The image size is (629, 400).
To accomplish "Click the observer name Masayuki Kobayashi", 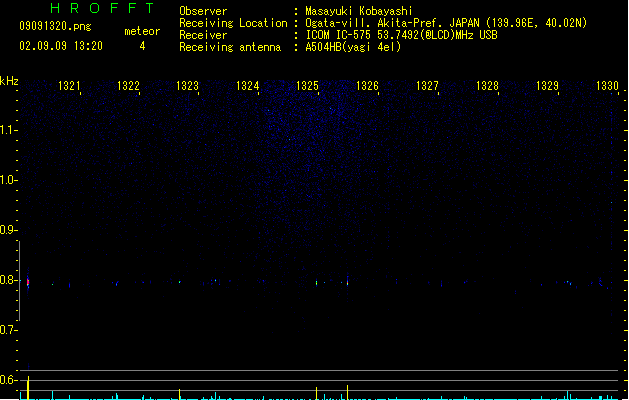I will [359, 11].
